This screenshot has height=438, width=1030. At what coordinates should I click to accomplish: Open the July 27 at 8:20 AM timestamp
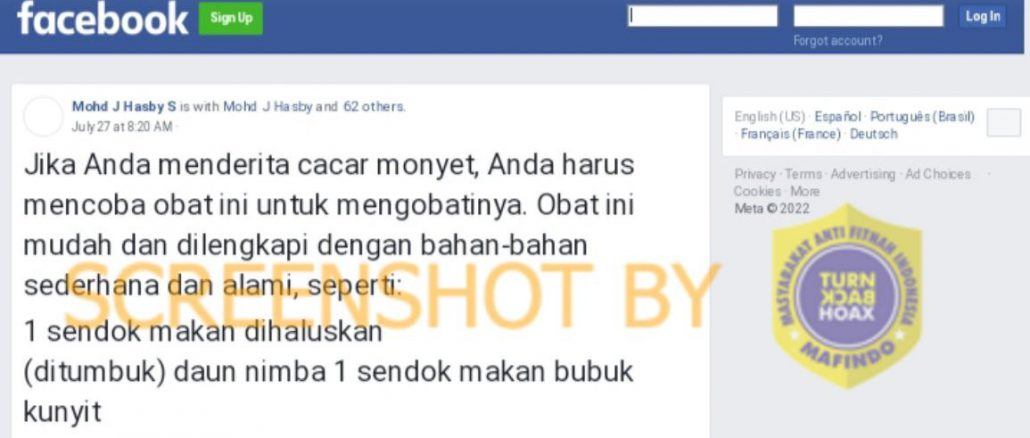tap(122, 126)
